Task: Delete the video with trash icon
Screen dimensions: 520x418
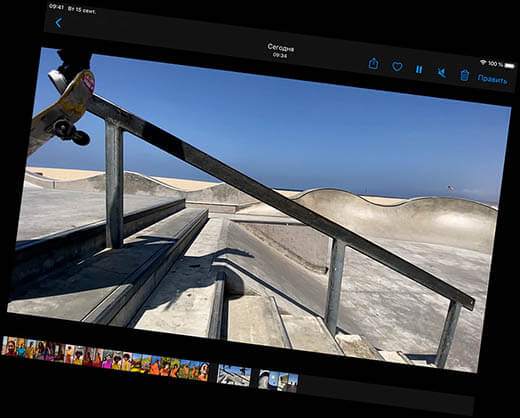Action: 465,75
